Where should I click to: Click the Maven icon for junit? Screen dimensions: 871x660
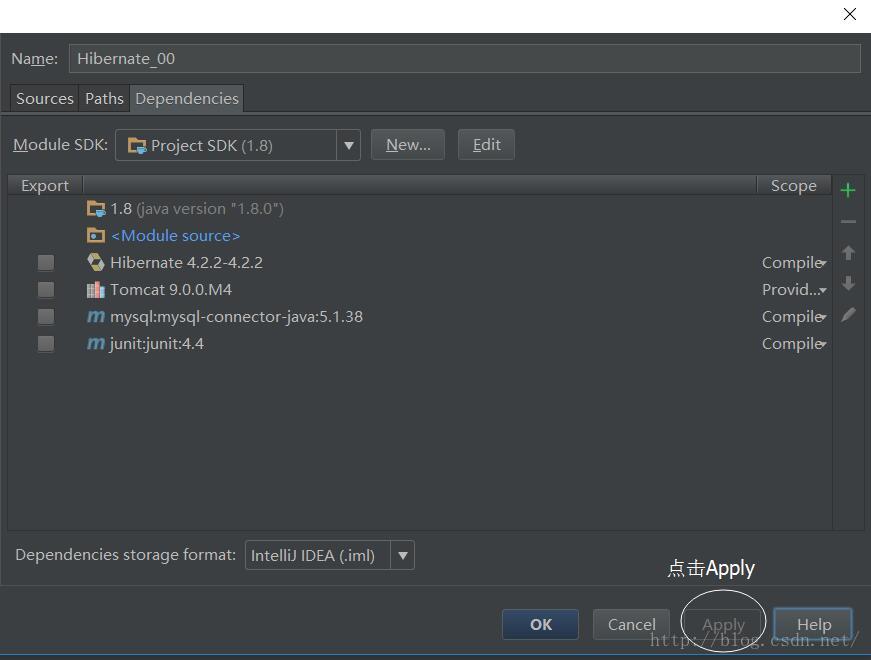[96, 343]
